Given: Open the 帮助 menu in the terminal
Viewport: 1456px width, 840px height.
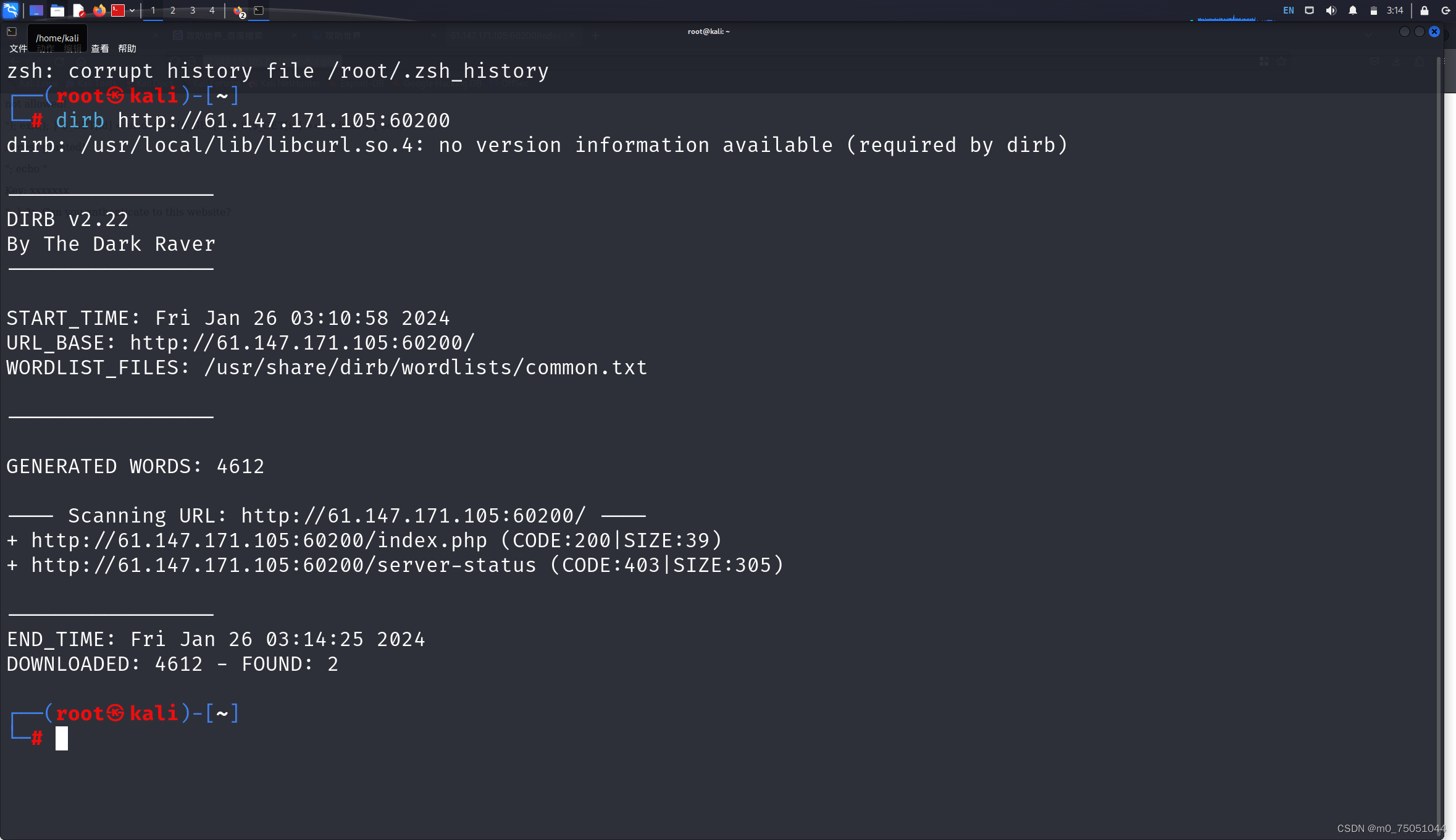Looking at the screenshot, I should click(127, 48).
